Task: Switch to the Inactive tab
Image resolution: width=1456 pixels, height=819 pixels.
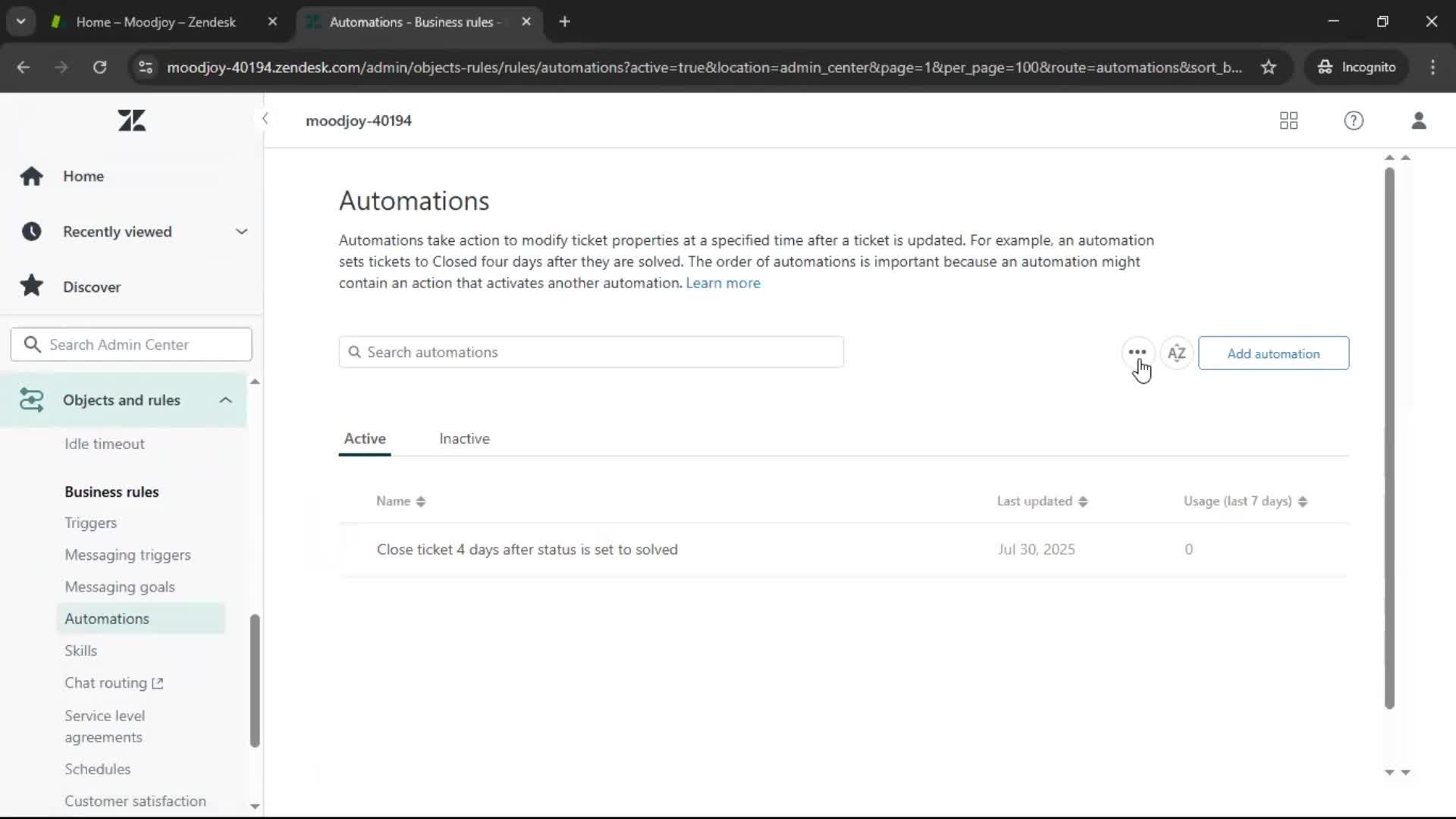Action: (464, 438)
